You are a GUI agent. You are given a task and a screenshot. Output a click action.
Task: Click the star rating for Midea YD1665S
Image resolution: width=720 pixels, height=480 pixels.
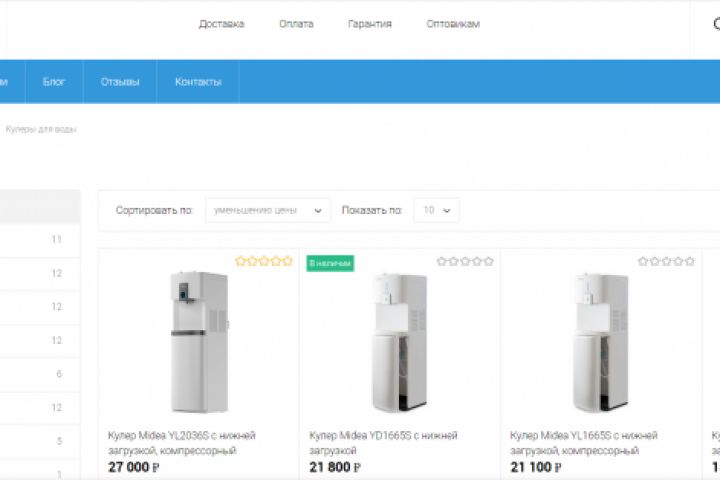pos(465,262)
